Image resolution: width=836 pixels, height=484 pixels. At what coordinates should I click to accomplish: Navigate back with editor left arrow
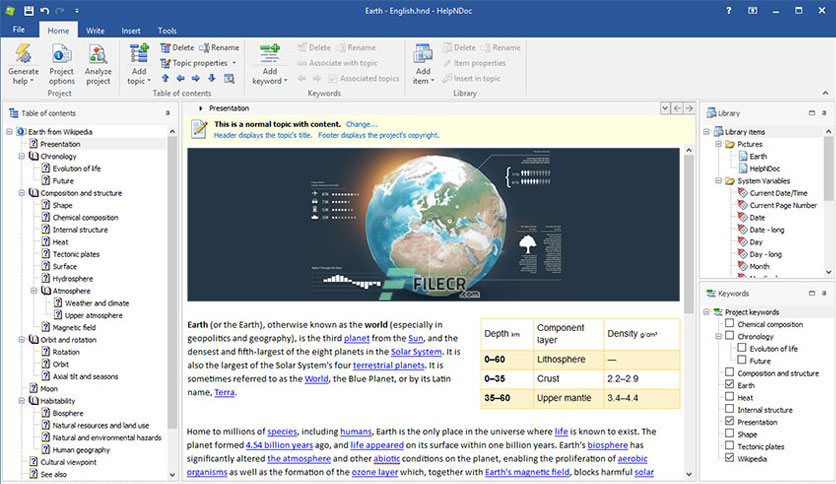(677, 108)
